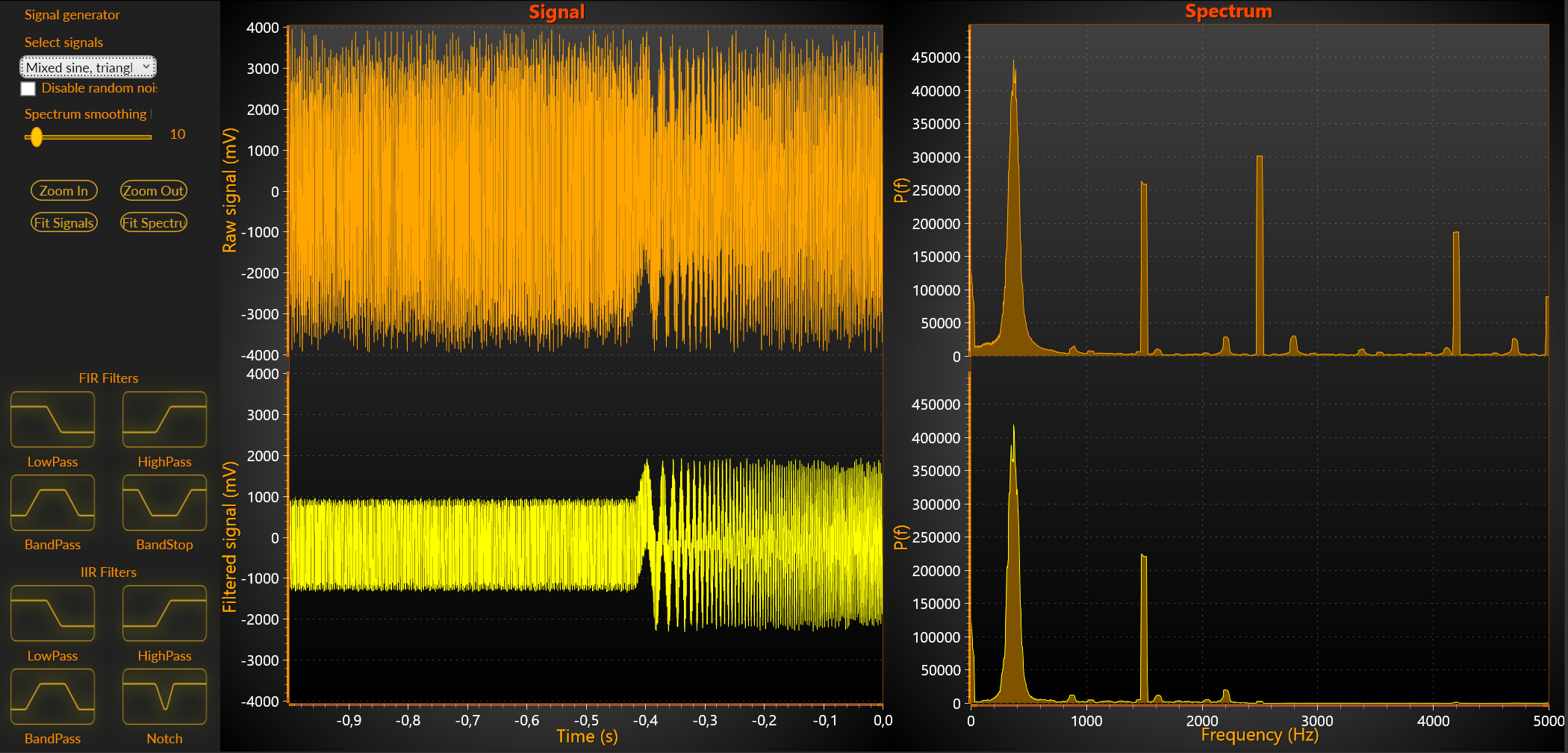Apply the FIR LowPass filter icon
The height and width of the screenshot is (753, 1568).
52,419
